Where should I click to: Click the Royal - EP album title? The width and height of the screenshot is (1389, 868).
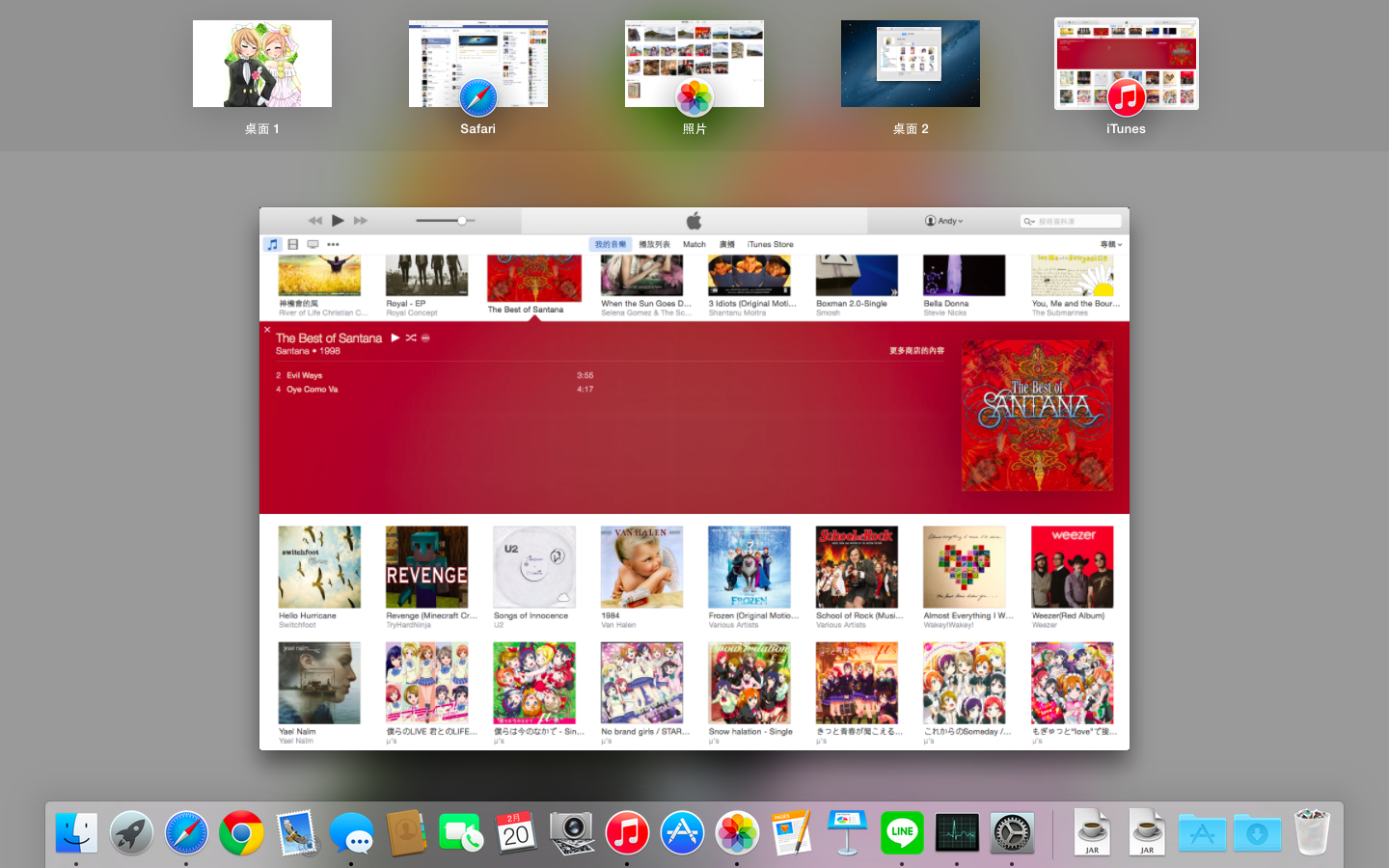406,303
